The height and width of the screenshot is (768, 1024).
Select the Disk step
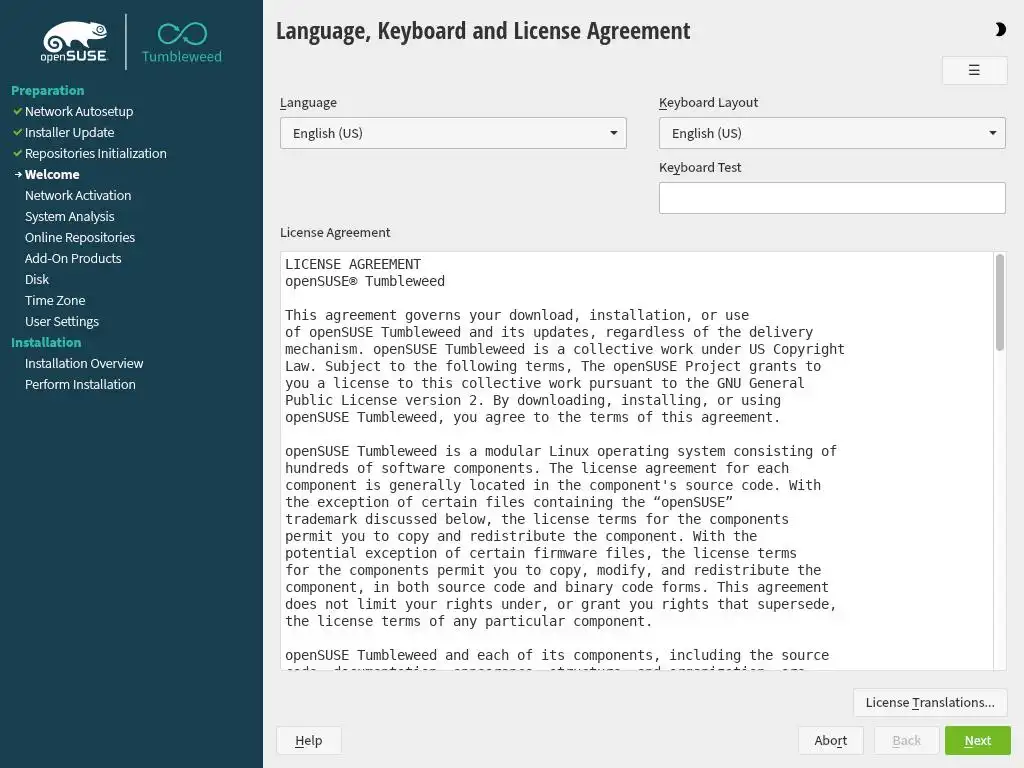click(37, 279)
